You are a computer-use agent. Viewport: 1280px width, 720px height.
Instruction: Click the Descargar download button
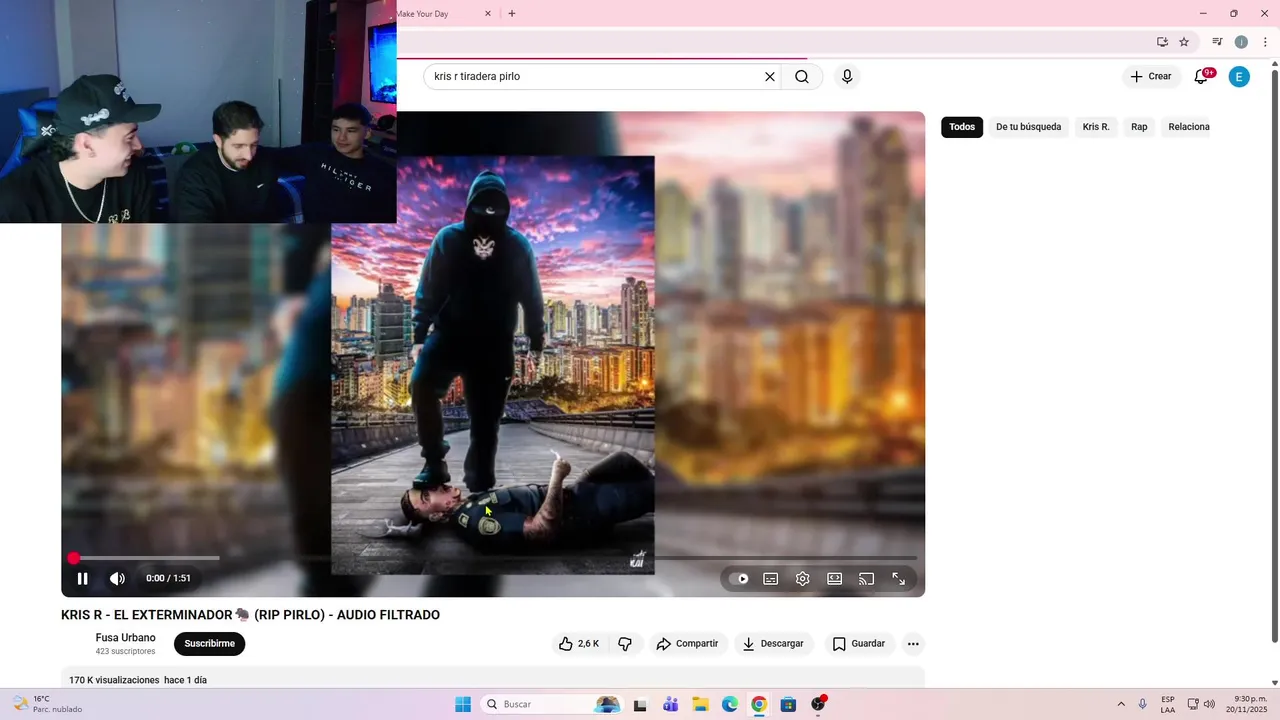click(x=773, y=644)
